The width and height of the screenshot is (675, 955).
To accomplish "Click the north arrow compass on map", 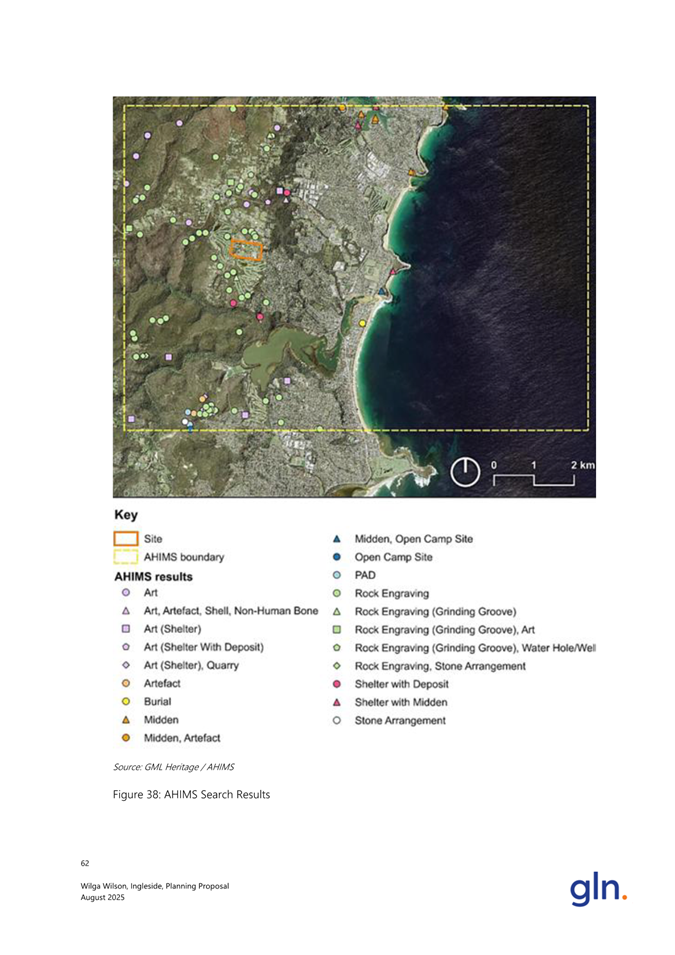I will [465, 471].
